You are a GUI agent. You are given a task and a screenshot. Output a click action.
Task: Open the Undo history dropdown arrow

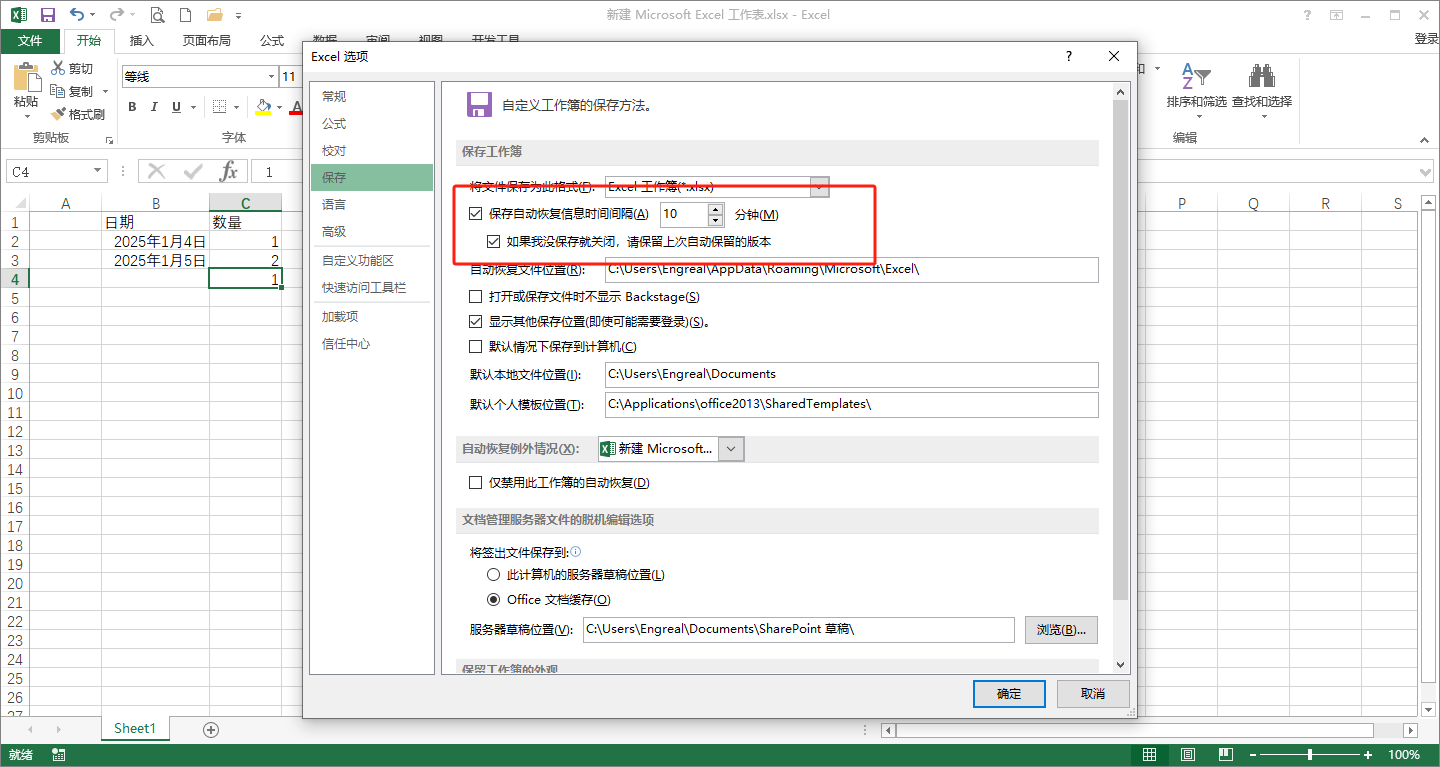[x=93, y=16]
